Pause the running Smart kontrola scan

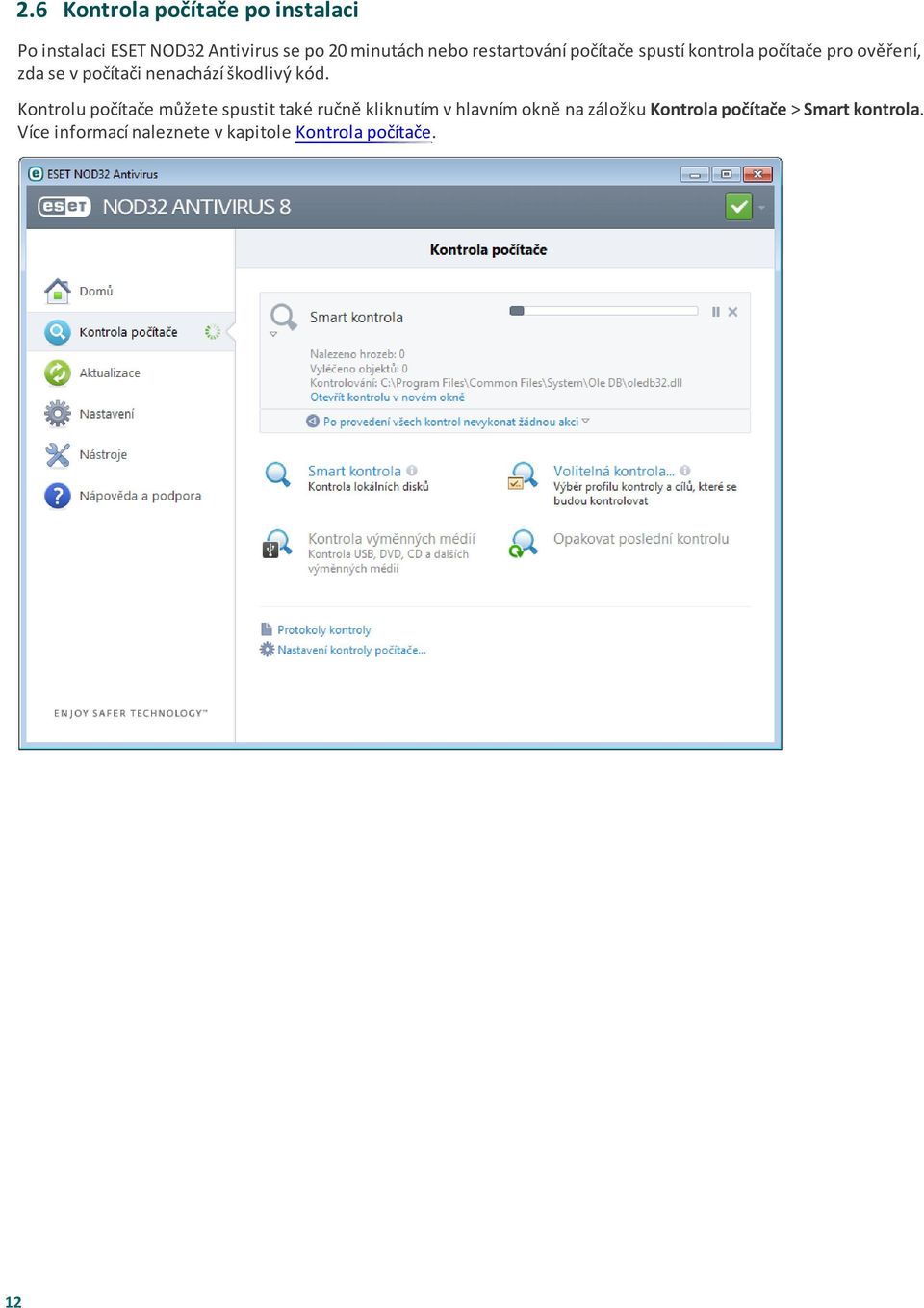click(715, 312)
